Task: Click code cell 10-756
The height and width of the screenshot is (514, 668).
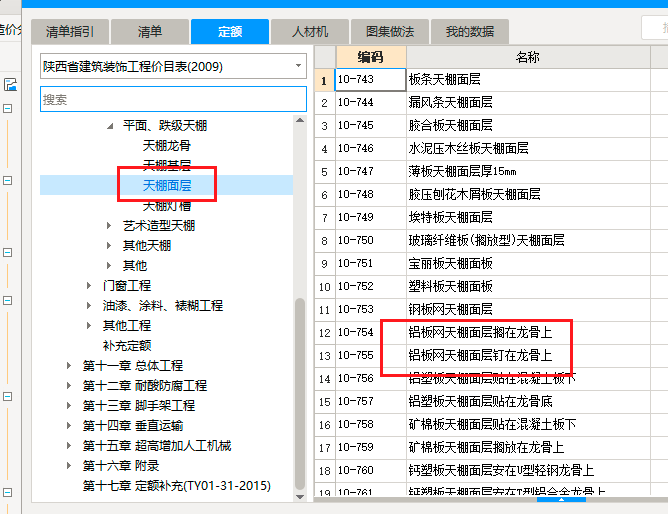Action: [371, 379]
